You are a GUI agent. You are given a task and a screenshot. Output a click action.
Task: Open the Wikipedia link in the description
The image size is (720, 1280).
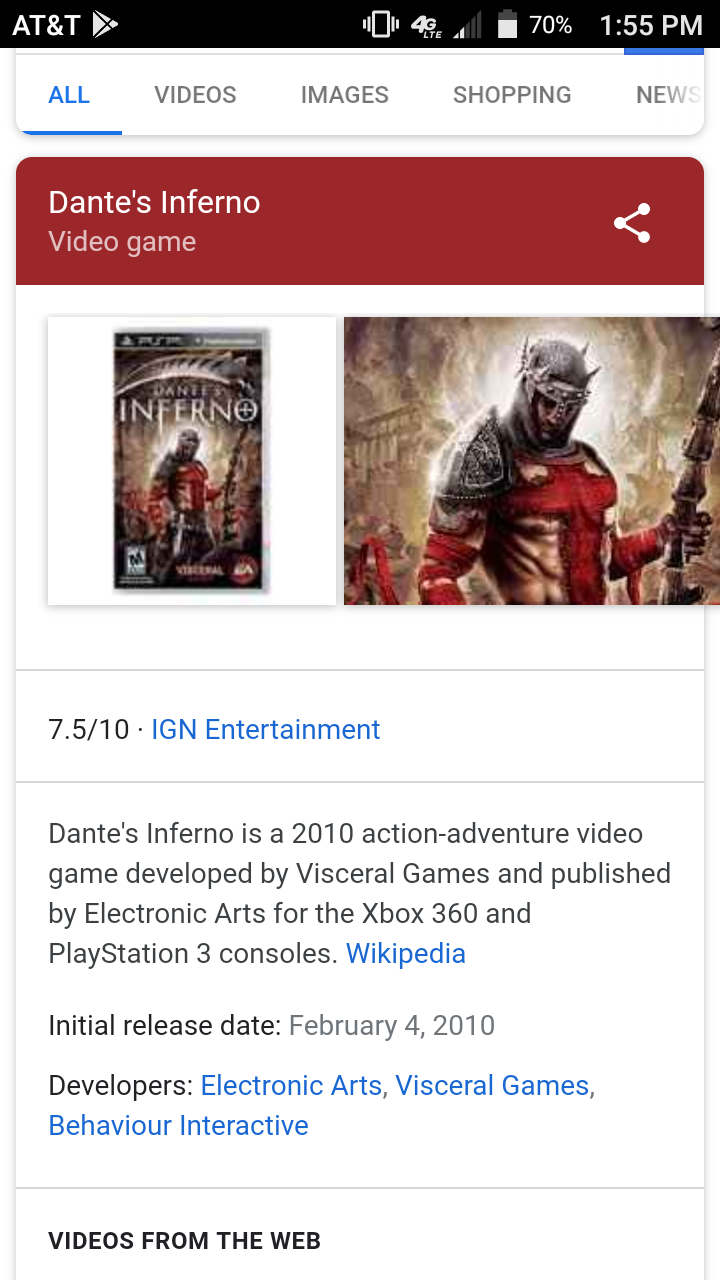point(406,954)
